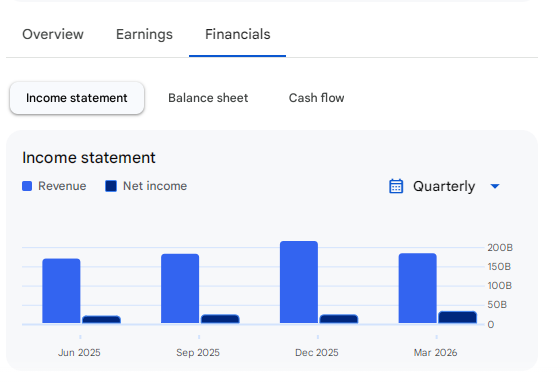This screenshot has width=560, height=382.
Task: Switch to the Overview tab
Action: pyautogui.click(x=53, y=34)
